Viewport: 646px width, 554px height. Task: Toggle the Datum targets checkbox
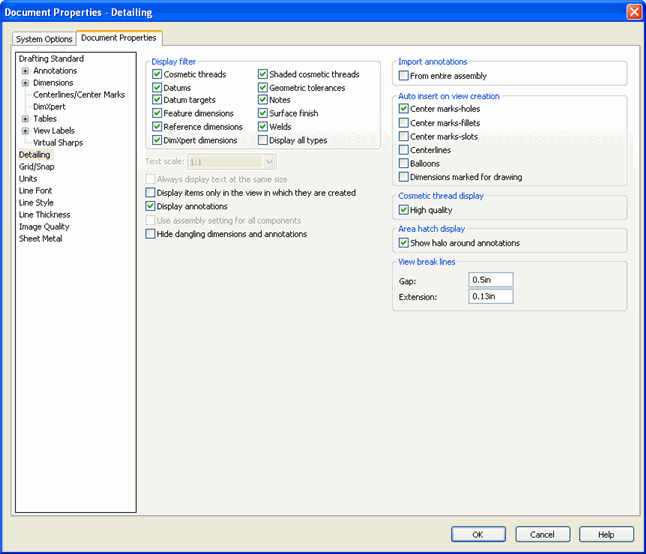pyautogui.click(x=157, y=100)
